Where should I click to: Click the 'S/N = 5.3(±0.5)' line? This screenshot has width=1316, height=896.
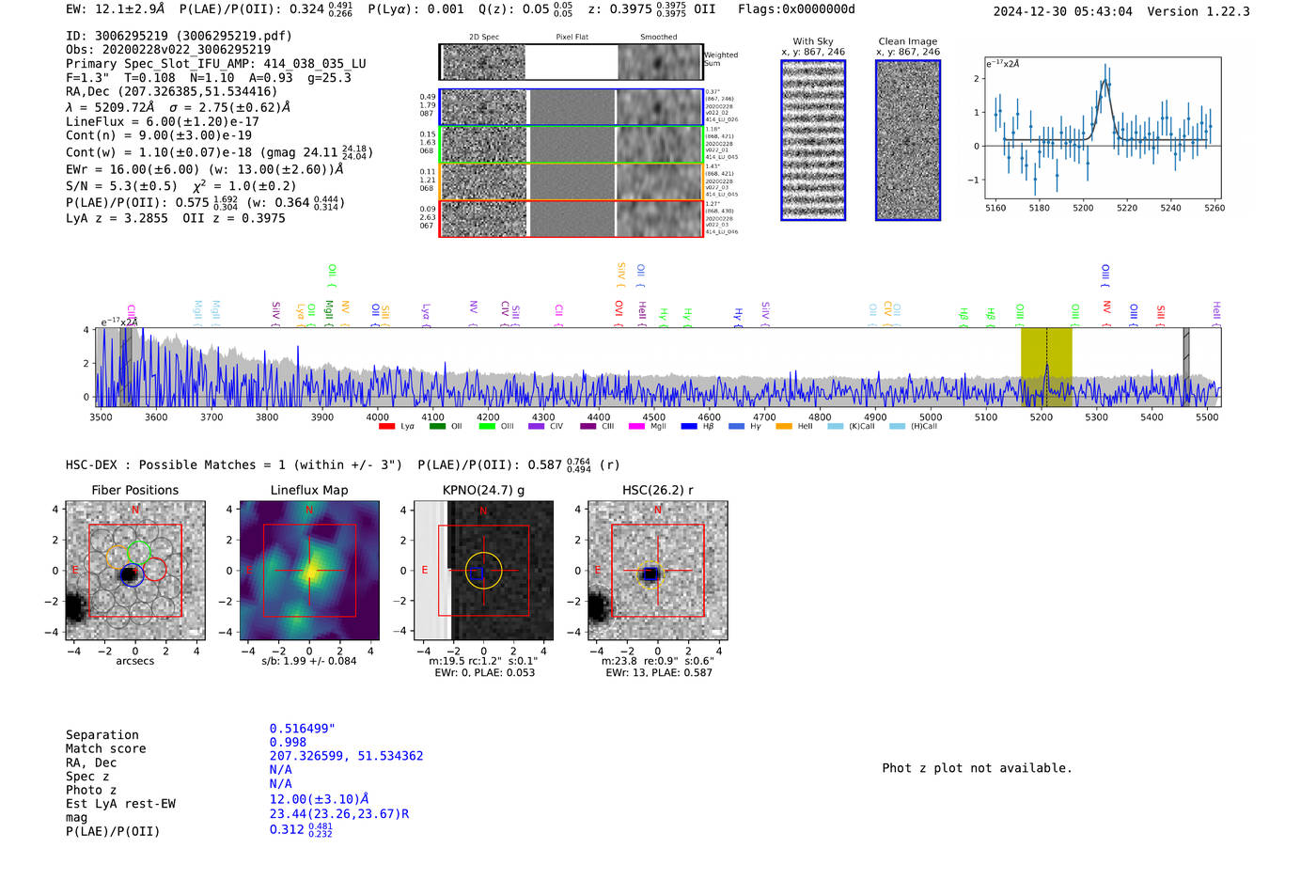pyautogui.click(x=121, y=186)
